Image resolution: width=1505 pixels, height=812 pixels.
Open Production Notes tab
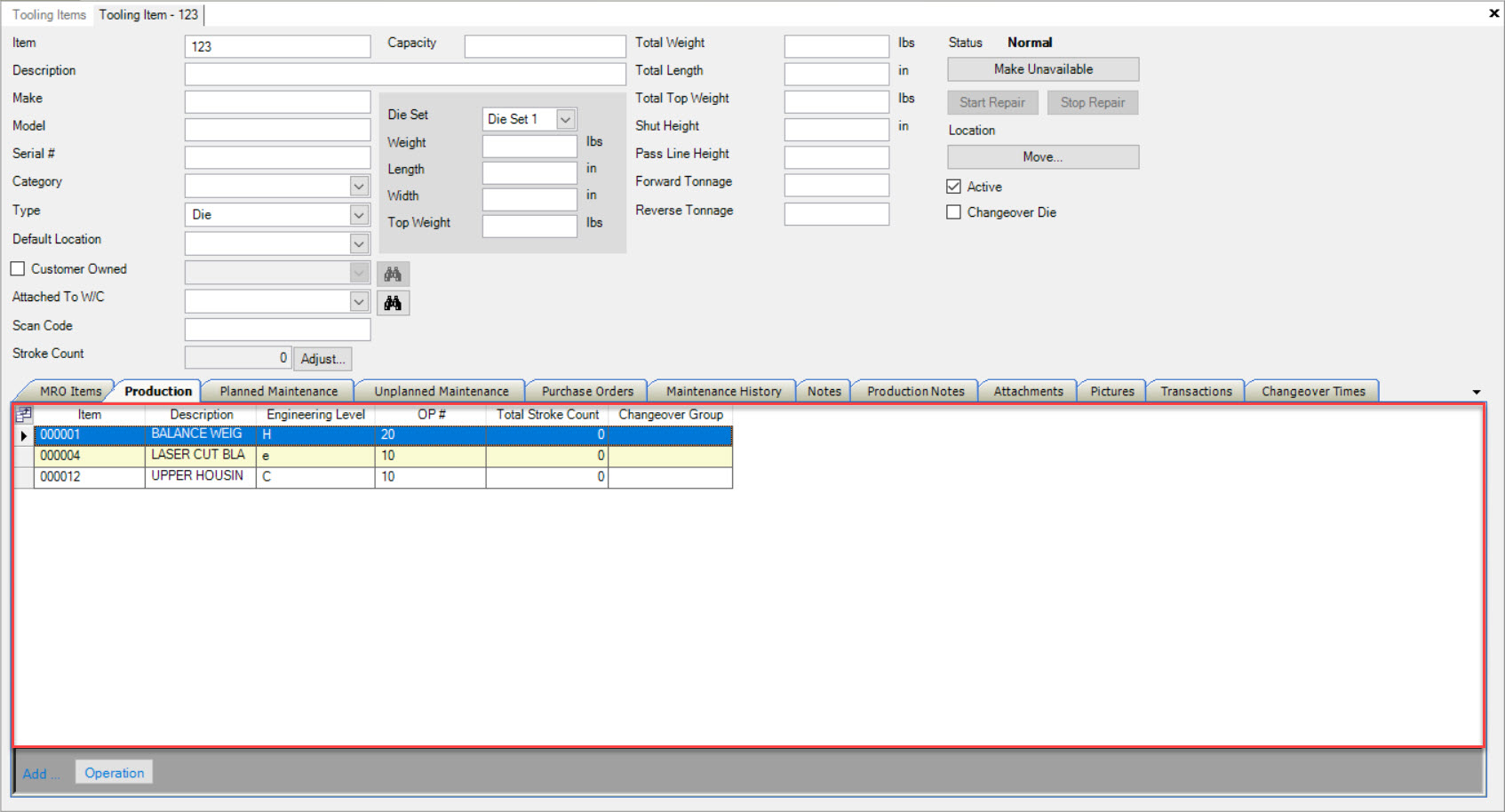click(916, 391)
